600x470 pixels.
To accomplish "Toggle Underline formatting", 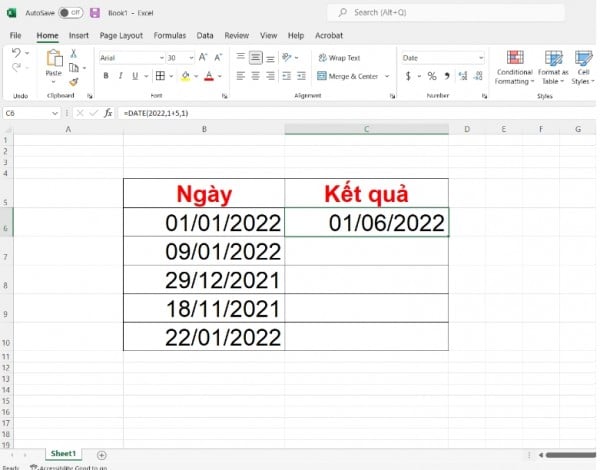I will (x=135, y=76).
